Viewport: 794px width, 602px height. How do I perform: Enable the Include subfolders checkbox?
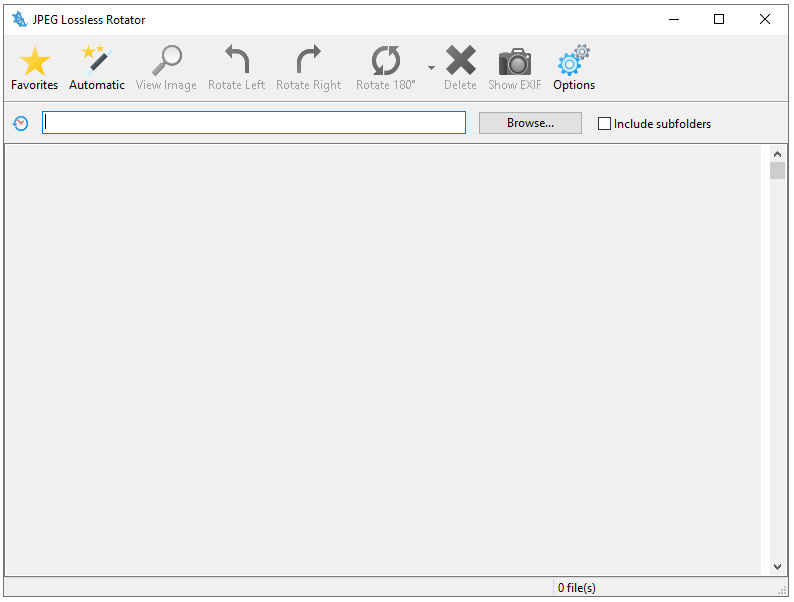604,124
